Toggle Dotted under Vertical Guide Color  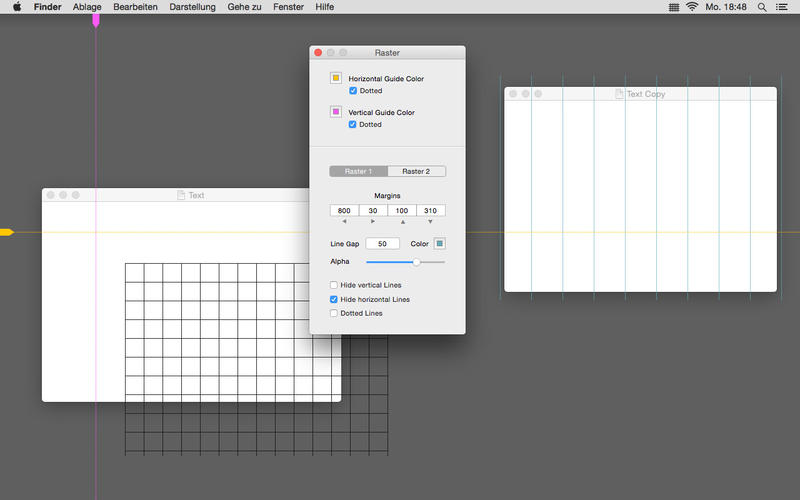pos(352,124)
